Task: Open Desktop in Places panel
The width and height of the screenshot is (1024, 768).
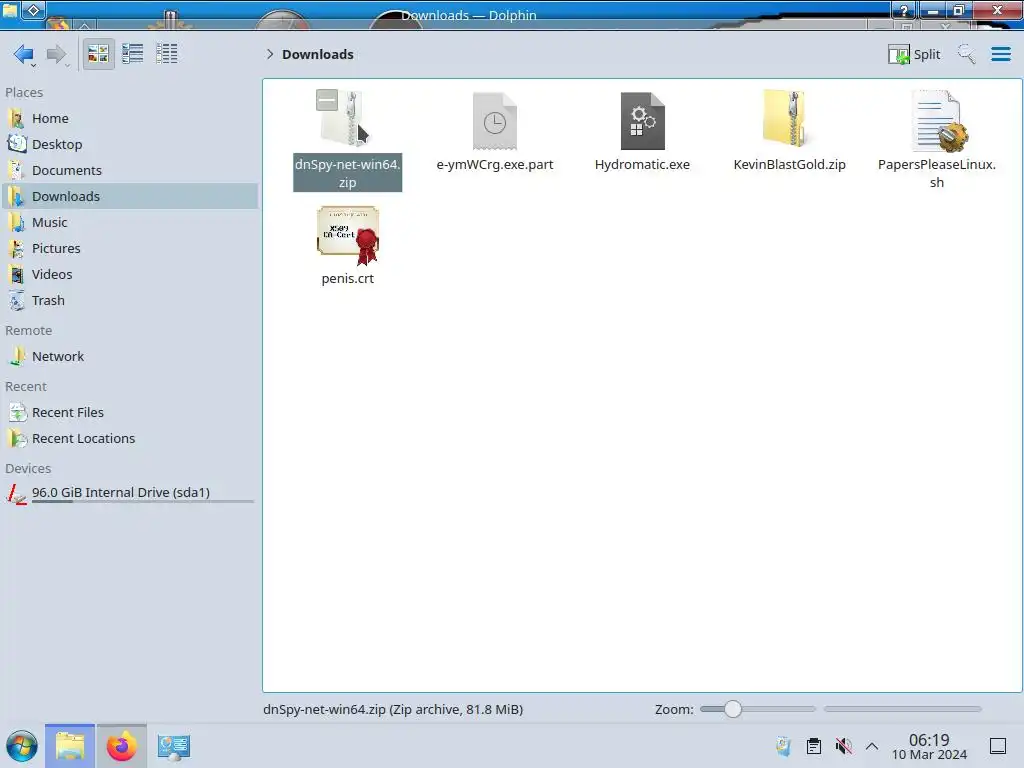Action: tap(131, 144)
